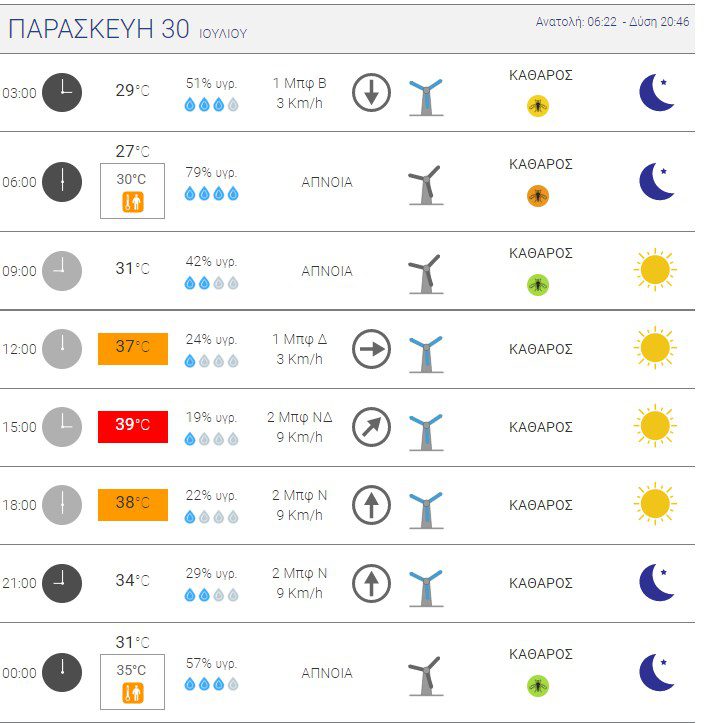Click the crescent moon icon at 06:00
Image resolution: width=706 pixels, height=723 pixels.
[657, 182]
